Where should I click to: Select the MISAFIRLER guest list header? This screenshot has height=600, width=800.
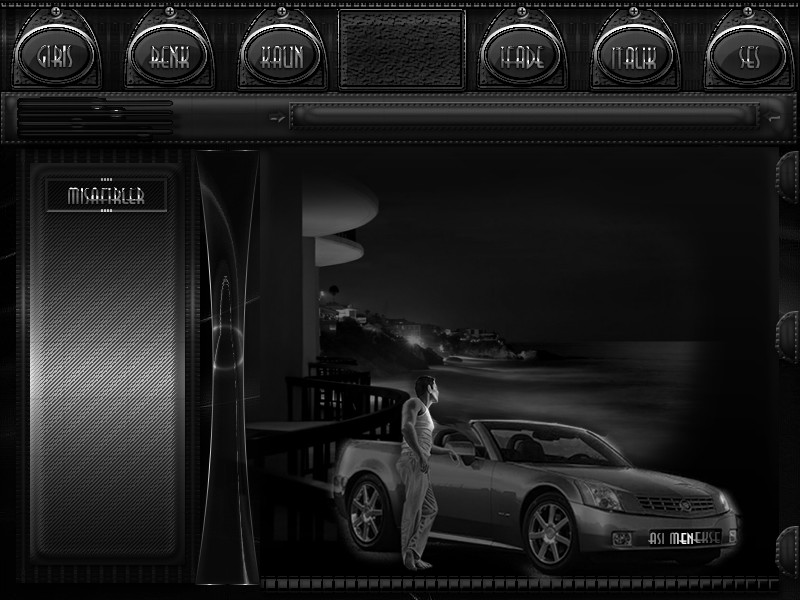tap(106, 197)
